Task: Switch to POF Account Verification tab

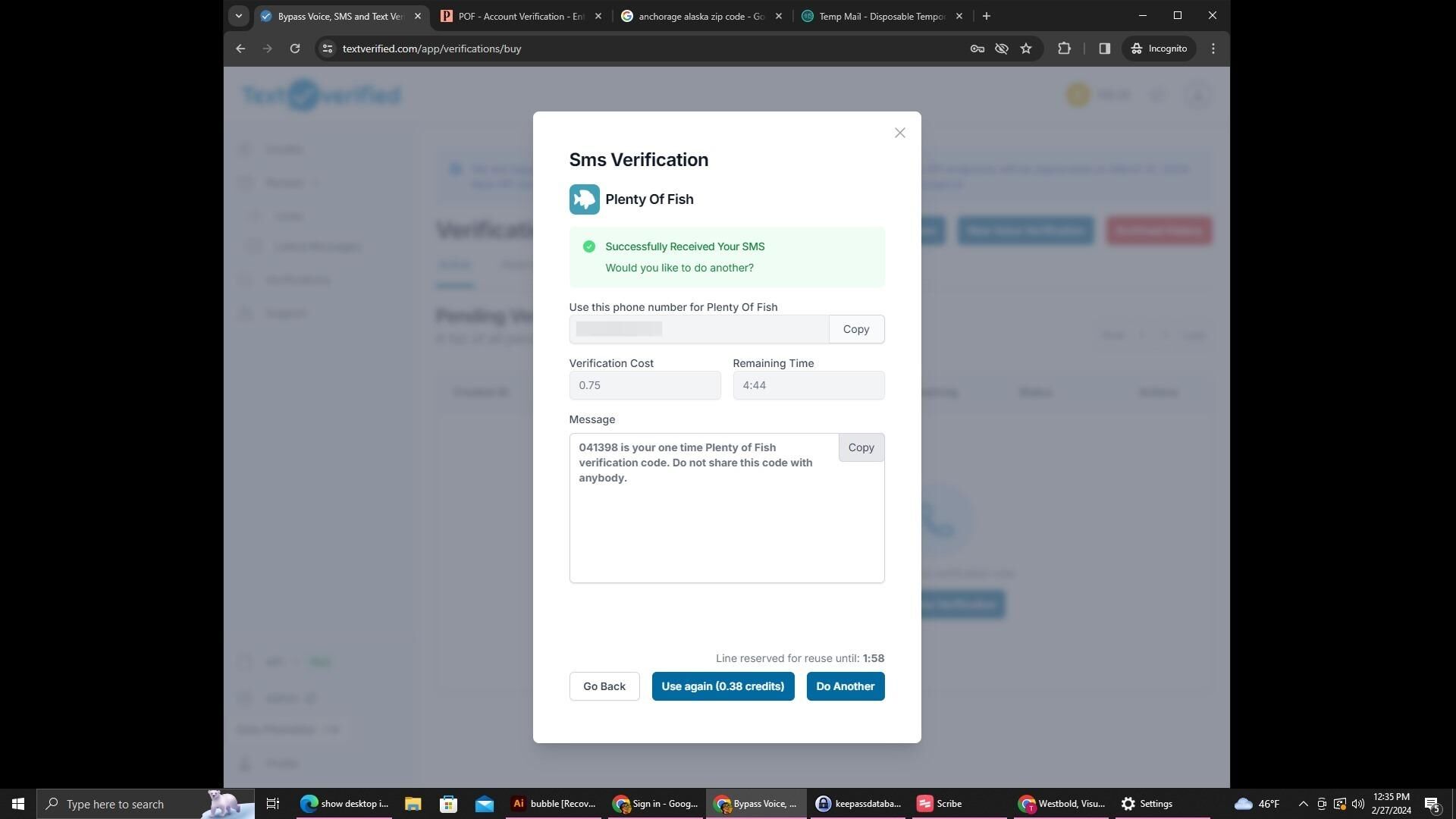Action: [x=520, y=16]
